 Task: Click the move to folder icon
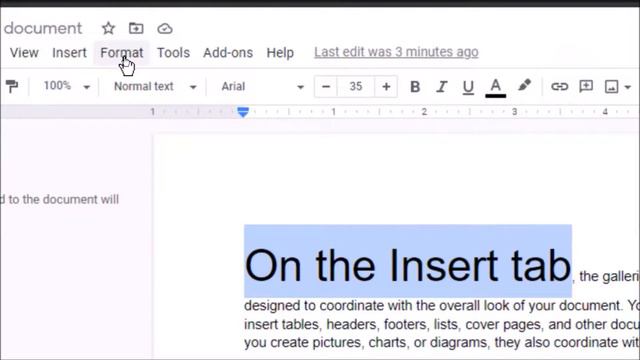coord(136,28)
